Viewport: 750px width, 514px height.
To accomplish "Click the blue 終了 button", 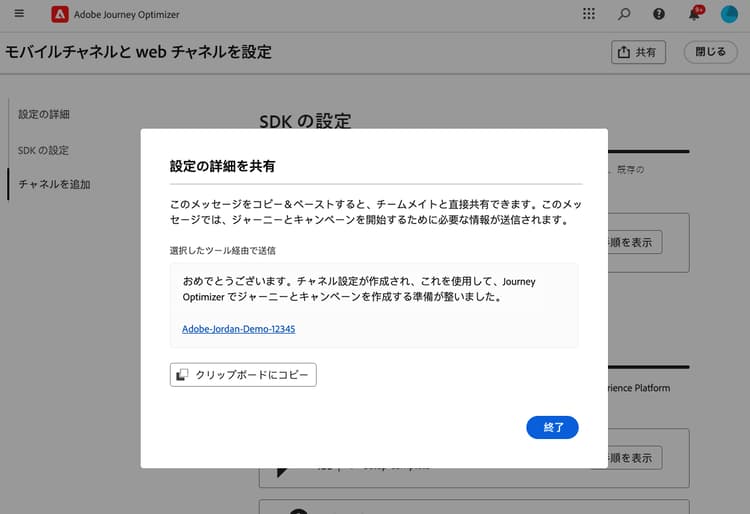I will (x=552, y=427).
